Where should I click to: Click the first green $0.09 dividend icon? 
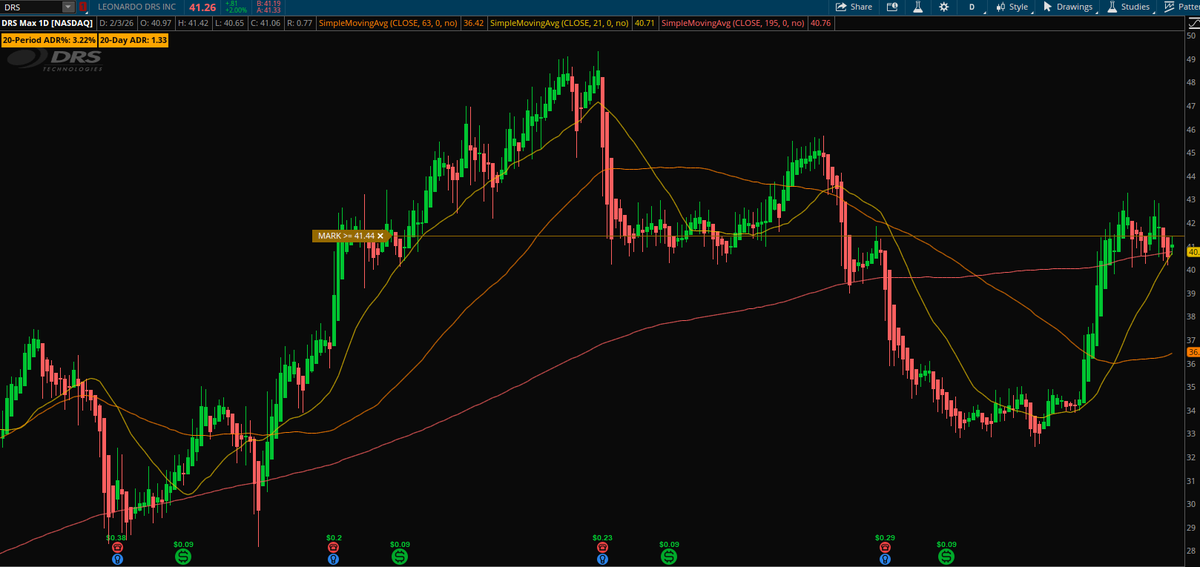(183, 555)
